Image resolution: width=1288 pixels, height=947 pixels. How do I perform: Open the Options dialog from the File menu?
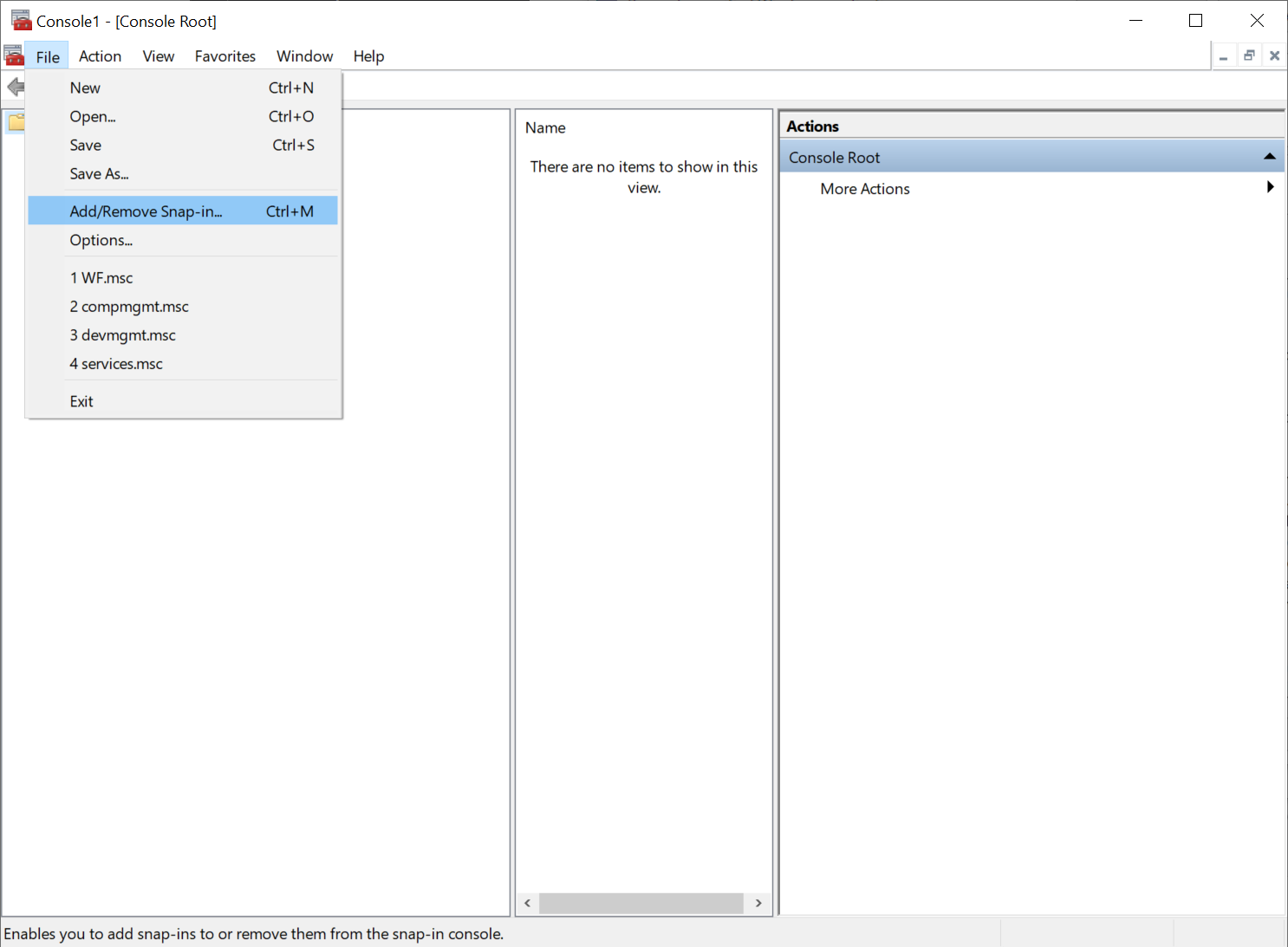click(x=101, y=240)
